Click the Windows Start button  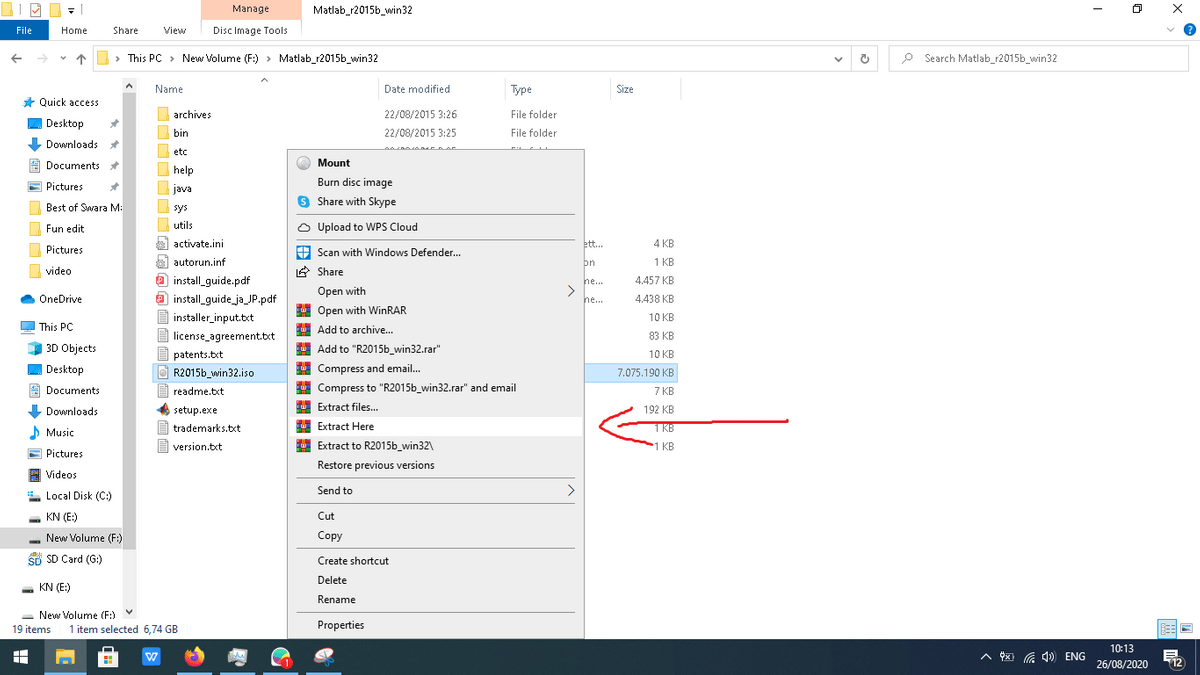tap(20, 657)
